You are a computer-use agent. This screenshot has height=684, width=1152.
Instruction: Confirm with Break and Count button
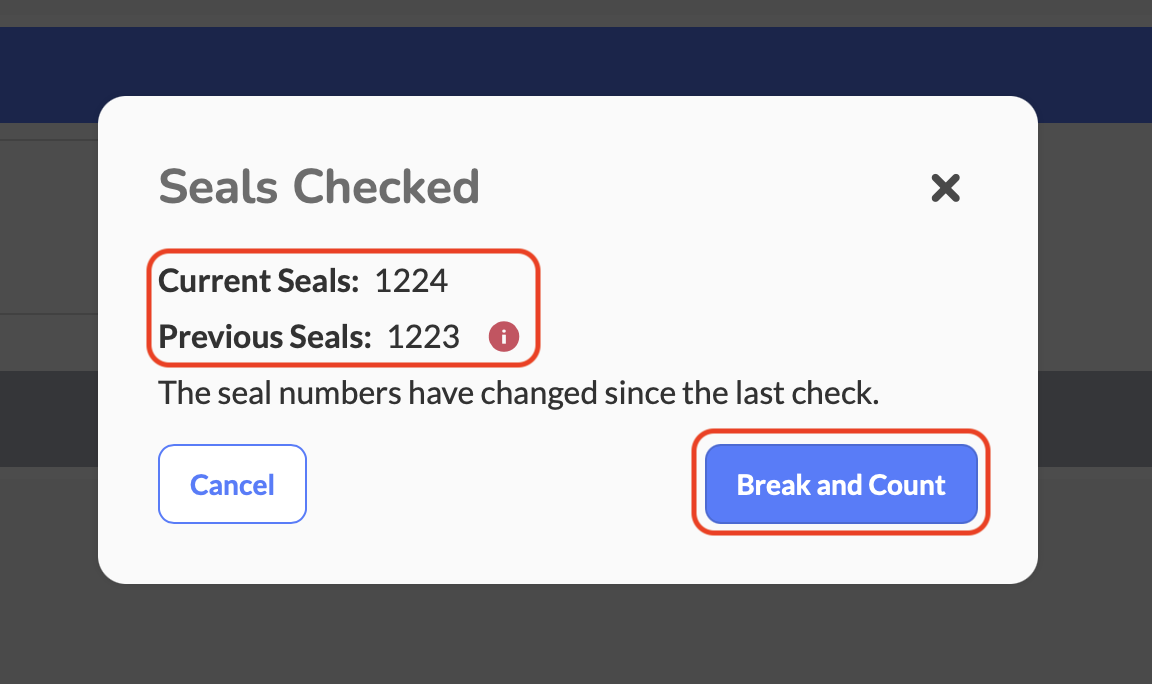point(841,485)
